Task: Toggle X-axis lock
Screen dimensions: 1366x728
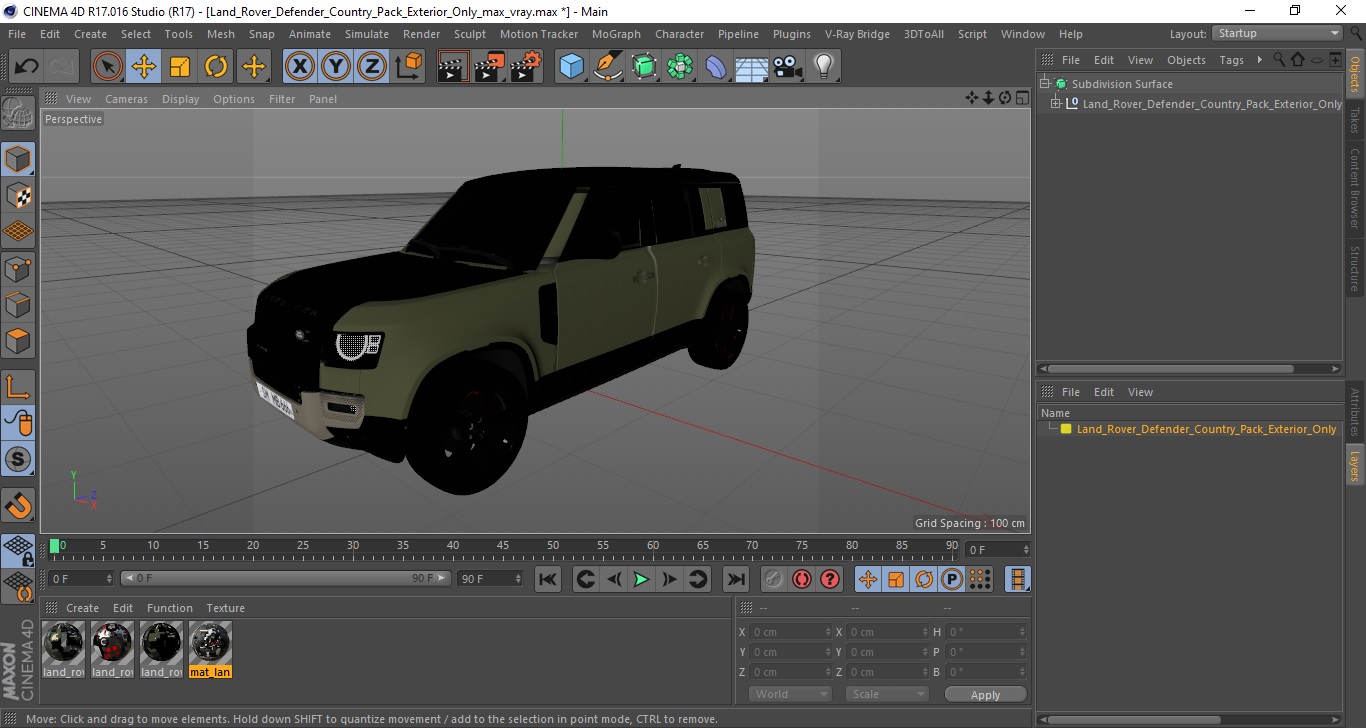Action: coord(300,67)
